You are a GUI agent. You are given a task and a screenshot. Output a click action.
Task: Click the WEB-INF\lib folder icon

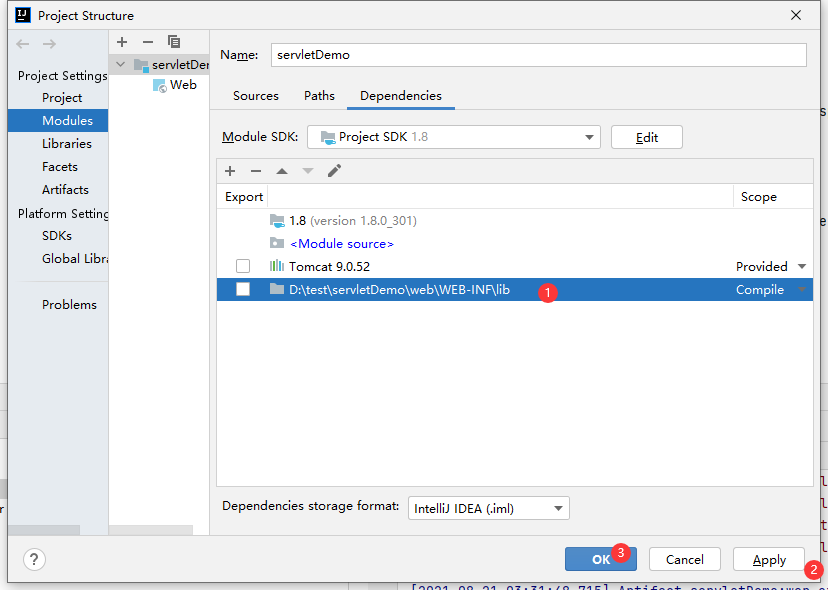(x=277, y=289)
